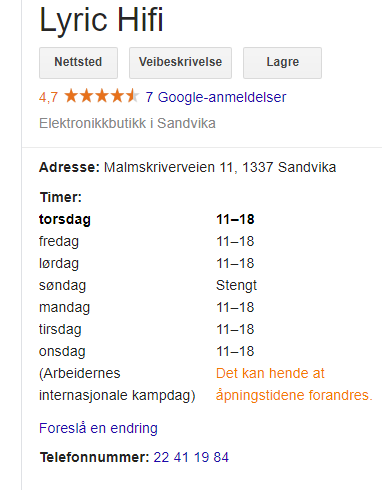Click the Lyric Hifi title heading
The width and height of the screenshot is (382, 490).
point(101,20)
